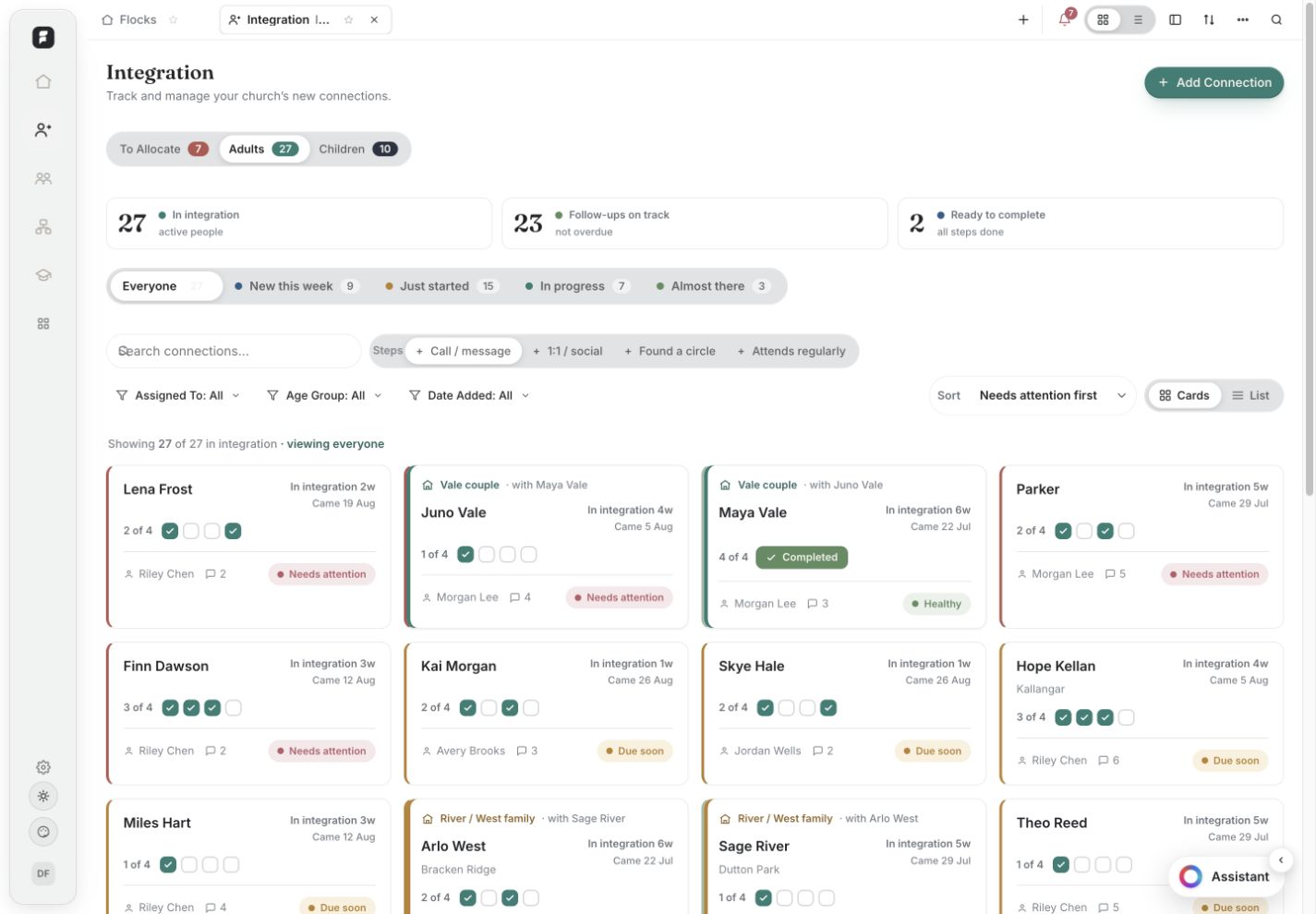Open the notifications bell
This screenshot has height=914, width=1316.
pos(1064,19)
